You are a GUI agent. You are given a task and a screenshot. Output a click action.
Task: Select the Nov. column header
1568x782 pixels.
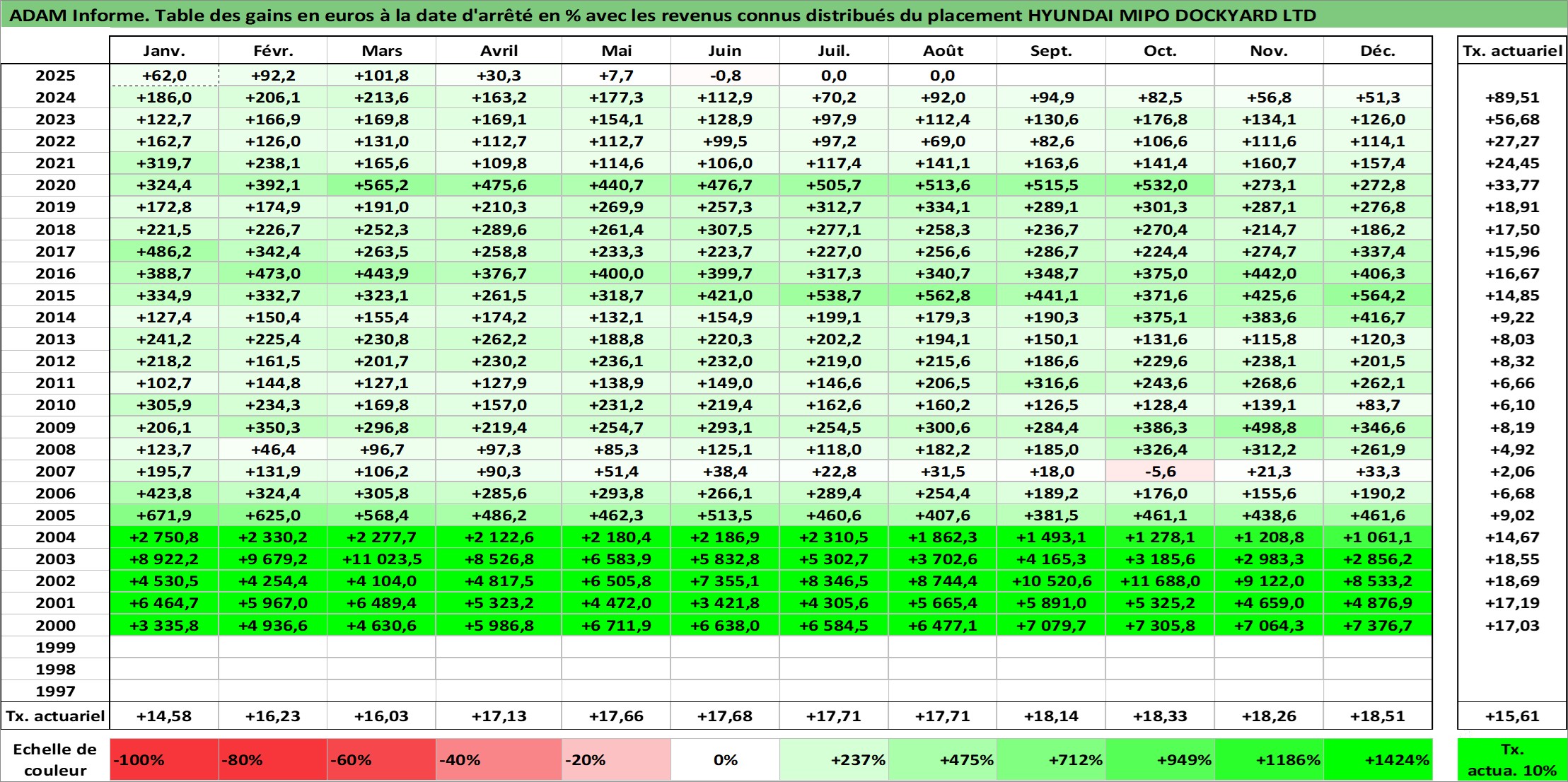(1269, 50)
